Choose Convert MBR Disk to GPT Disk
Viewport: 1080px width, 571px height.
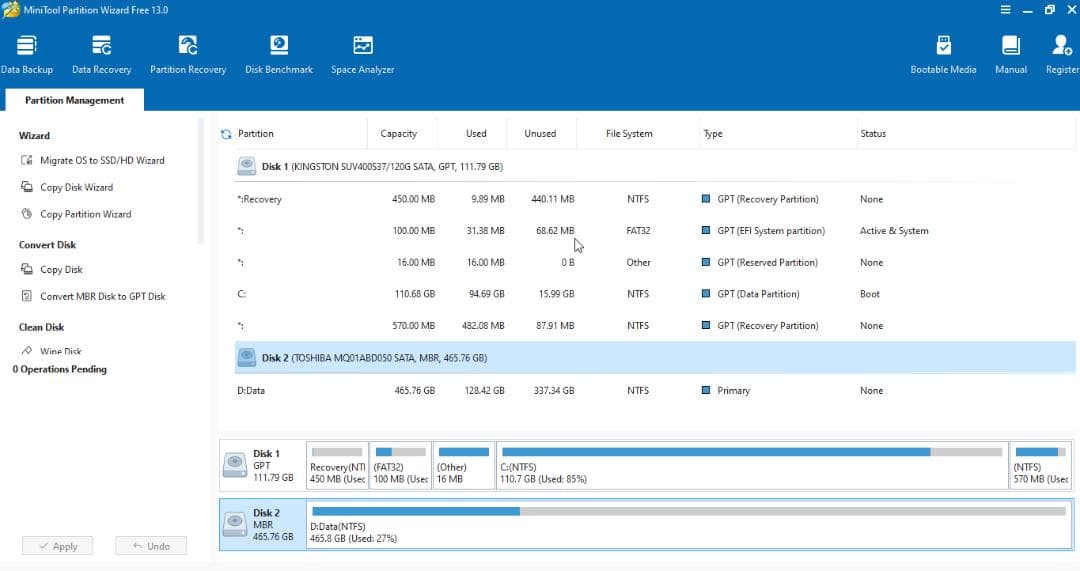tap(102, 296)
